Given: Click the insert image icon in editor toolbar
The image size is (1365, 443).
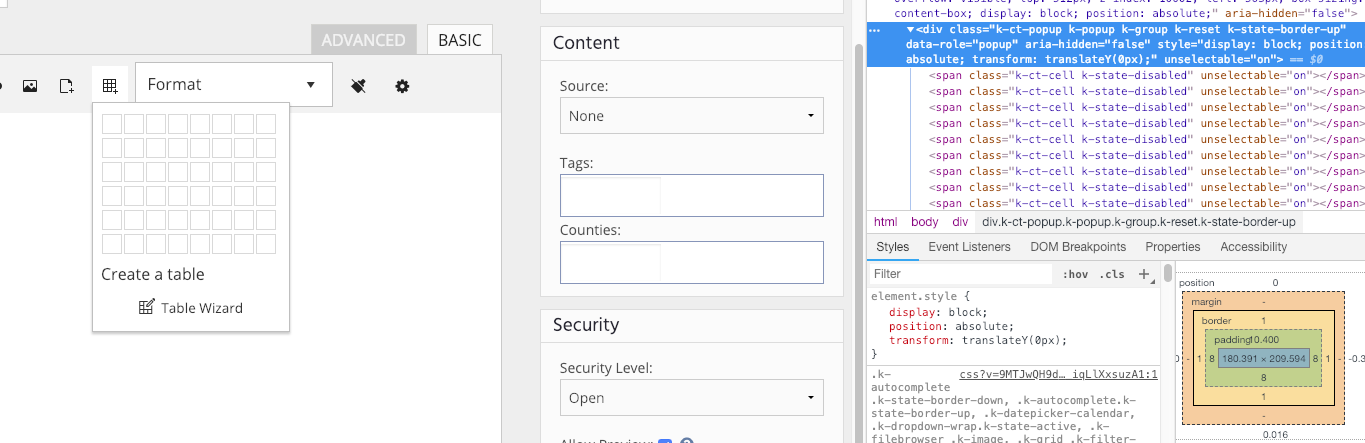Looking at the screenshot, I should coord(30,86).
